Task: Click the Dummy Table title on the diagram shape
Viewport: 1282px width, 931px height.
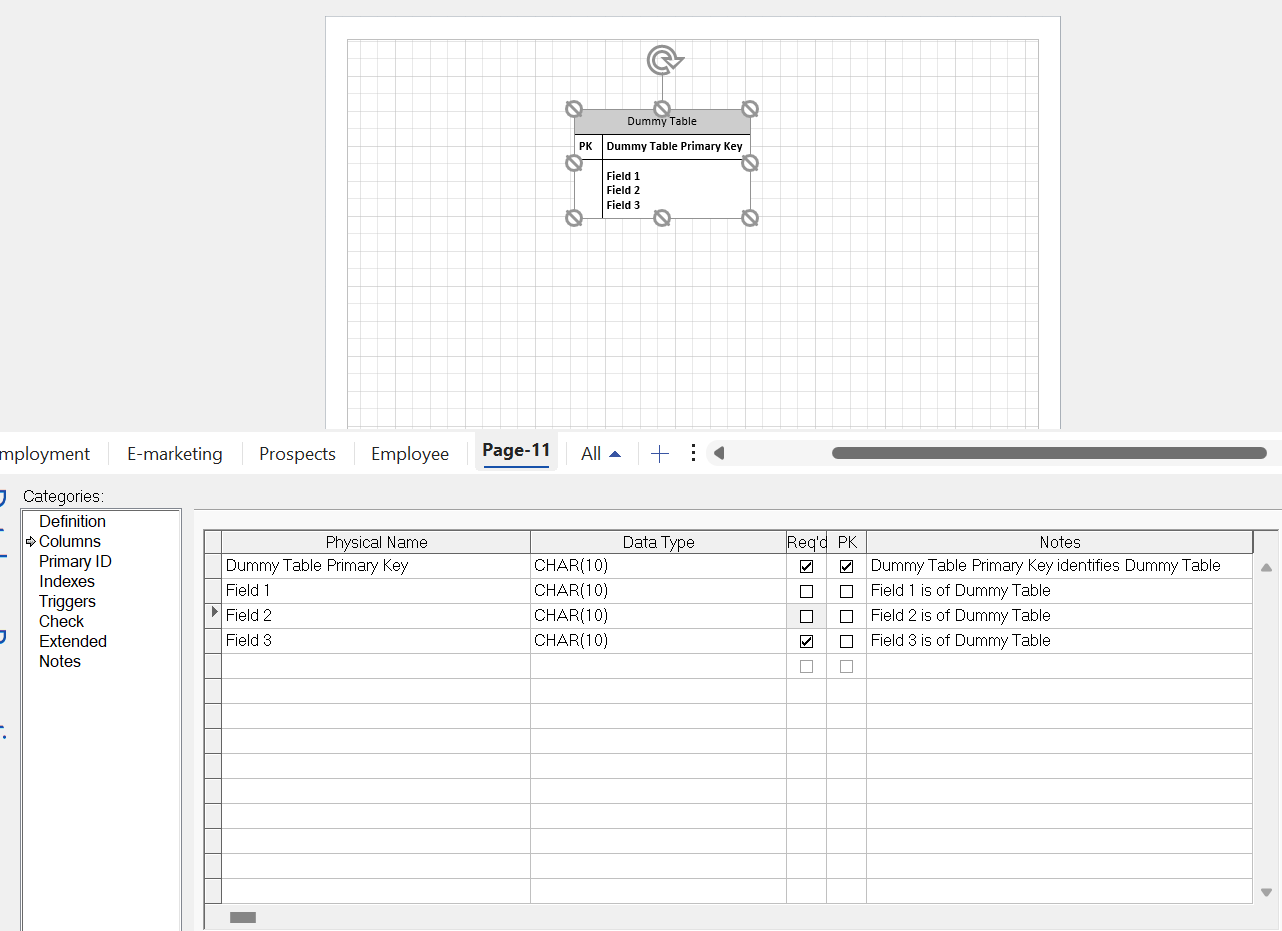Action: tap(662, 121)
